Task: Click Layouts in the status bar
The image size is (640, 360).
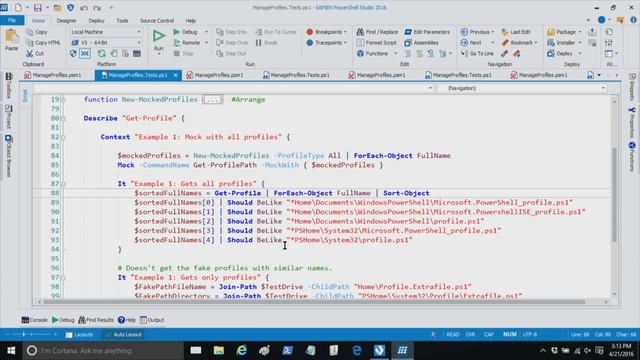Action: coord(79,334)
